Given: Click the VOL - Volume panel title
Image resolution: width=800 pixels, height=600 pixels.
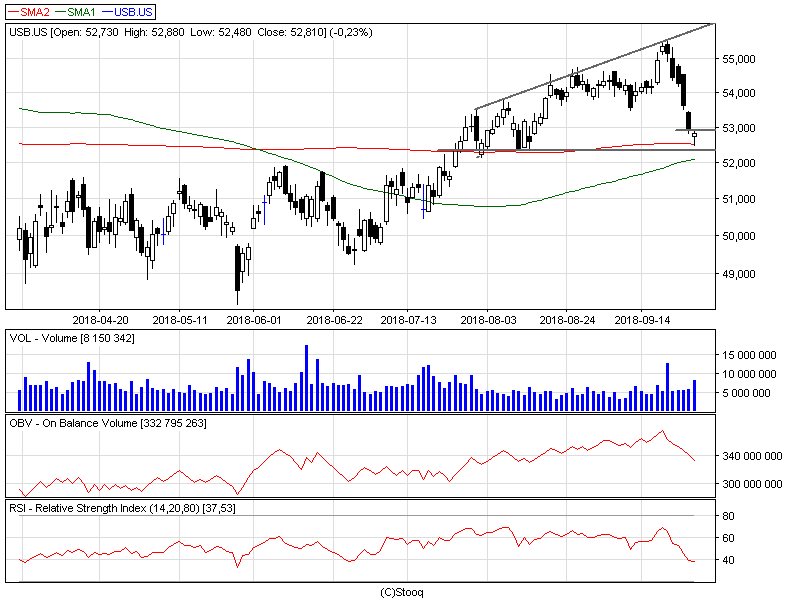Looking at the screenshot, I should [72, 338].
